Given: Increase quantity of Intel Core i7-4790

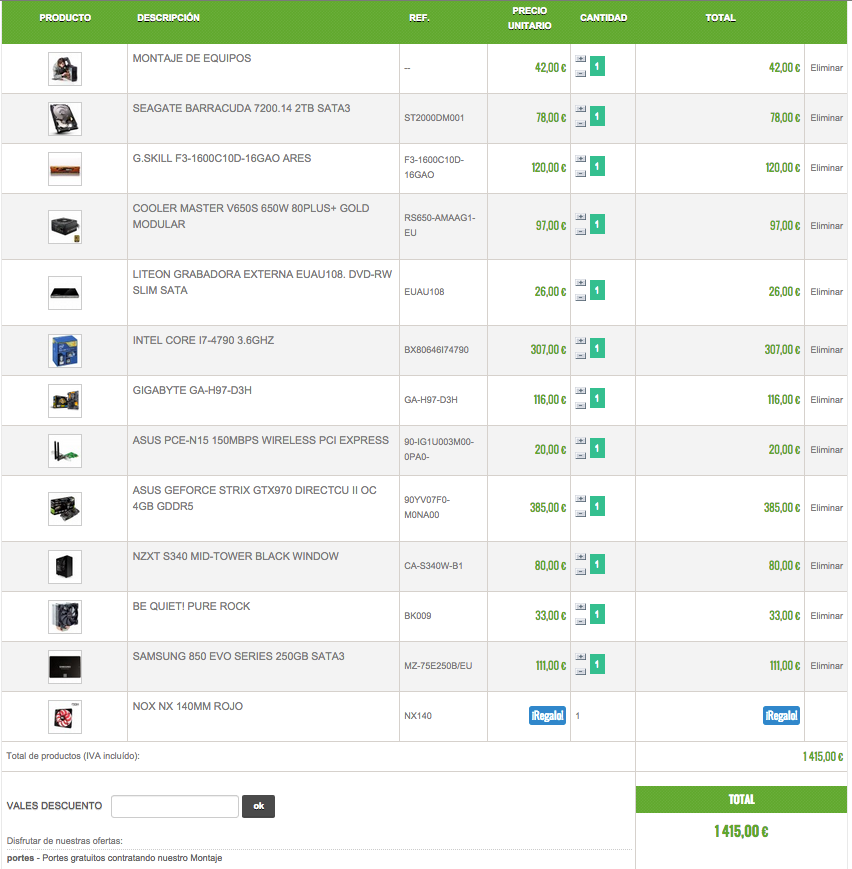Looking at the screenshot, I should (x=580, y=341).
